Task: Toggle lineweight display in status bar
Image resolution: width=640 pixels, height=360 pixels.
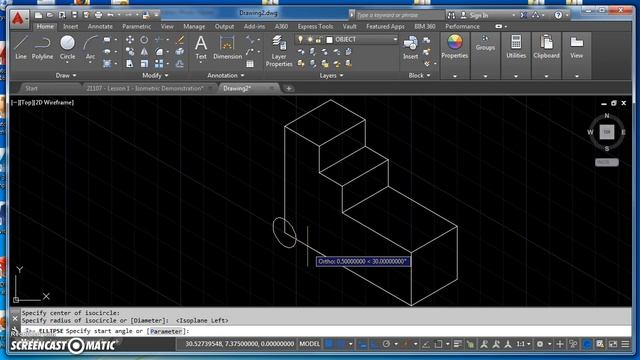Action: coord(458,344)
